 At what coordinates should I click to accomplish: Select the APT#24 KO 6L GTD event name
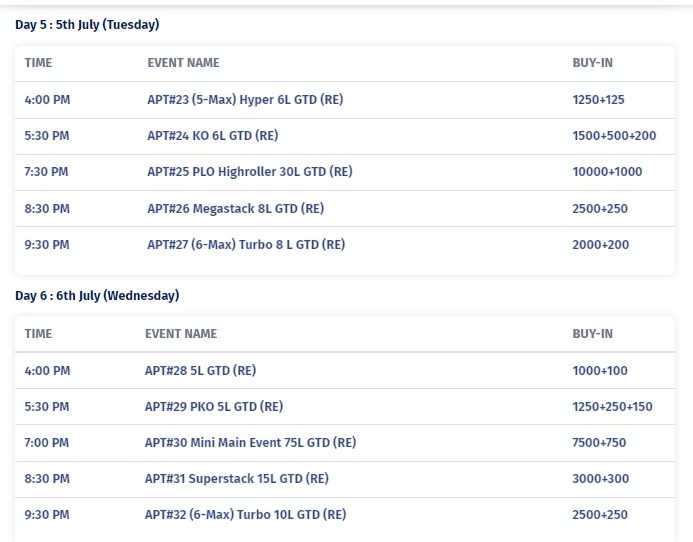coord(213,136)
